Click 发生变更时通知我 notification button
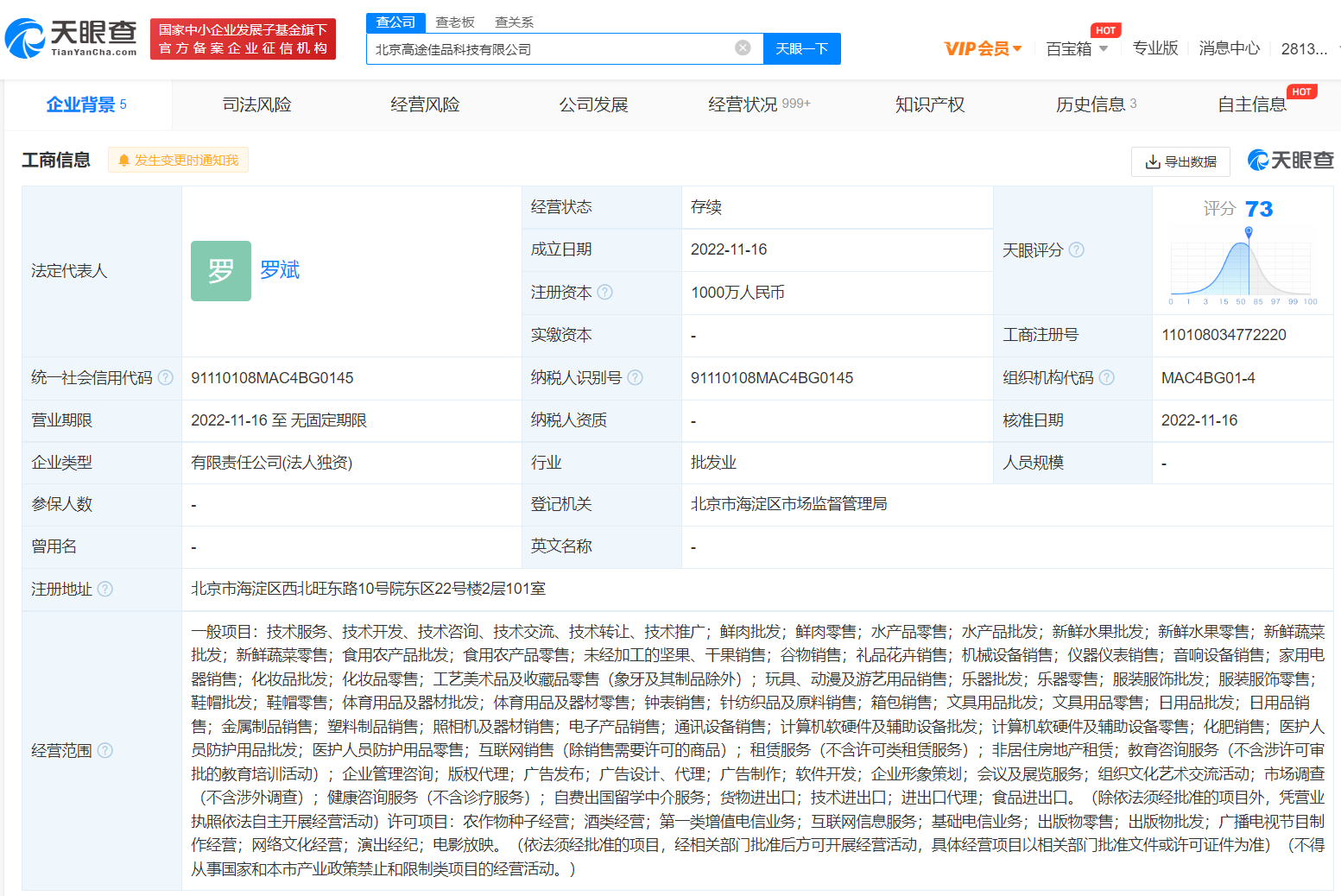The image size is (1341, 896). (178, 160)
